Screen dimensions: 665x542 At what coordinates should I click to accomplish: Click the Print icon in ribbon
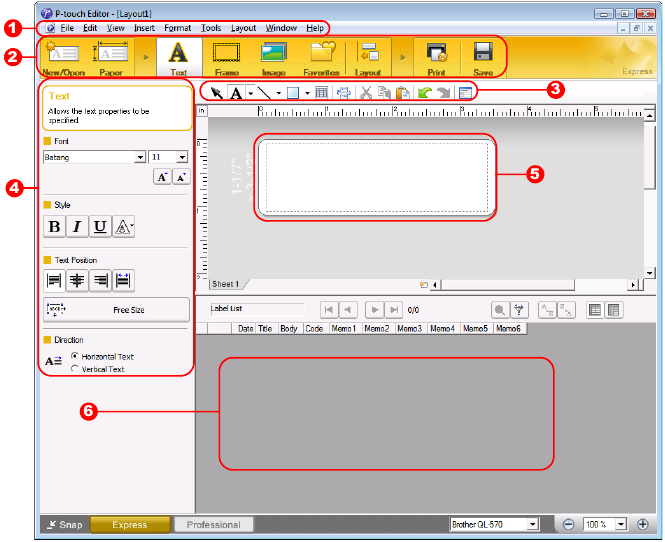click(x=436, y=58)
